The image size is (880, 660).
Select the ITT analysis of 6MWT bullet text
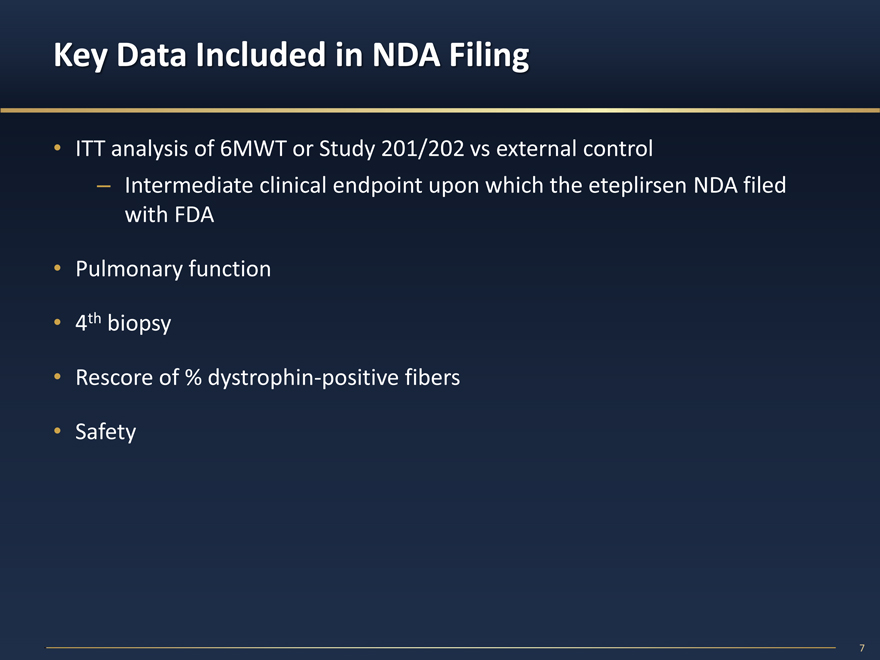(x=364, y=150)
